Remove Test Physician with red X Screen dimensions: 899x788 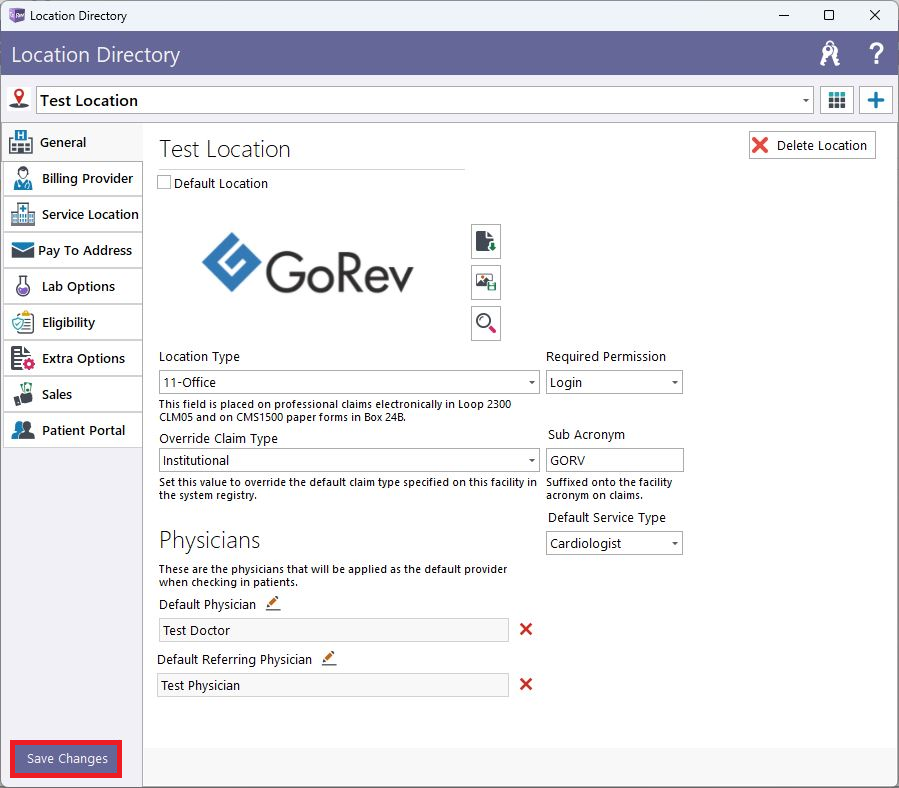click(526, 684)
